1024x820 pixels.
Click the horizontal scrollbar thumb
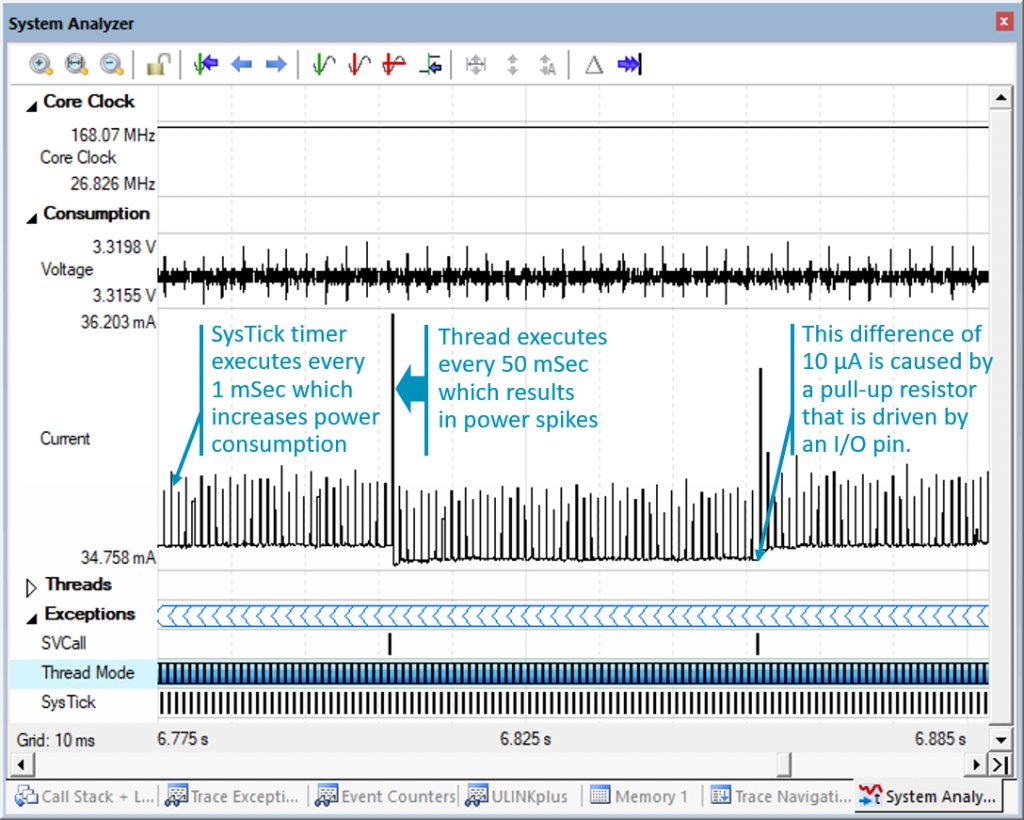pos(785,765)
